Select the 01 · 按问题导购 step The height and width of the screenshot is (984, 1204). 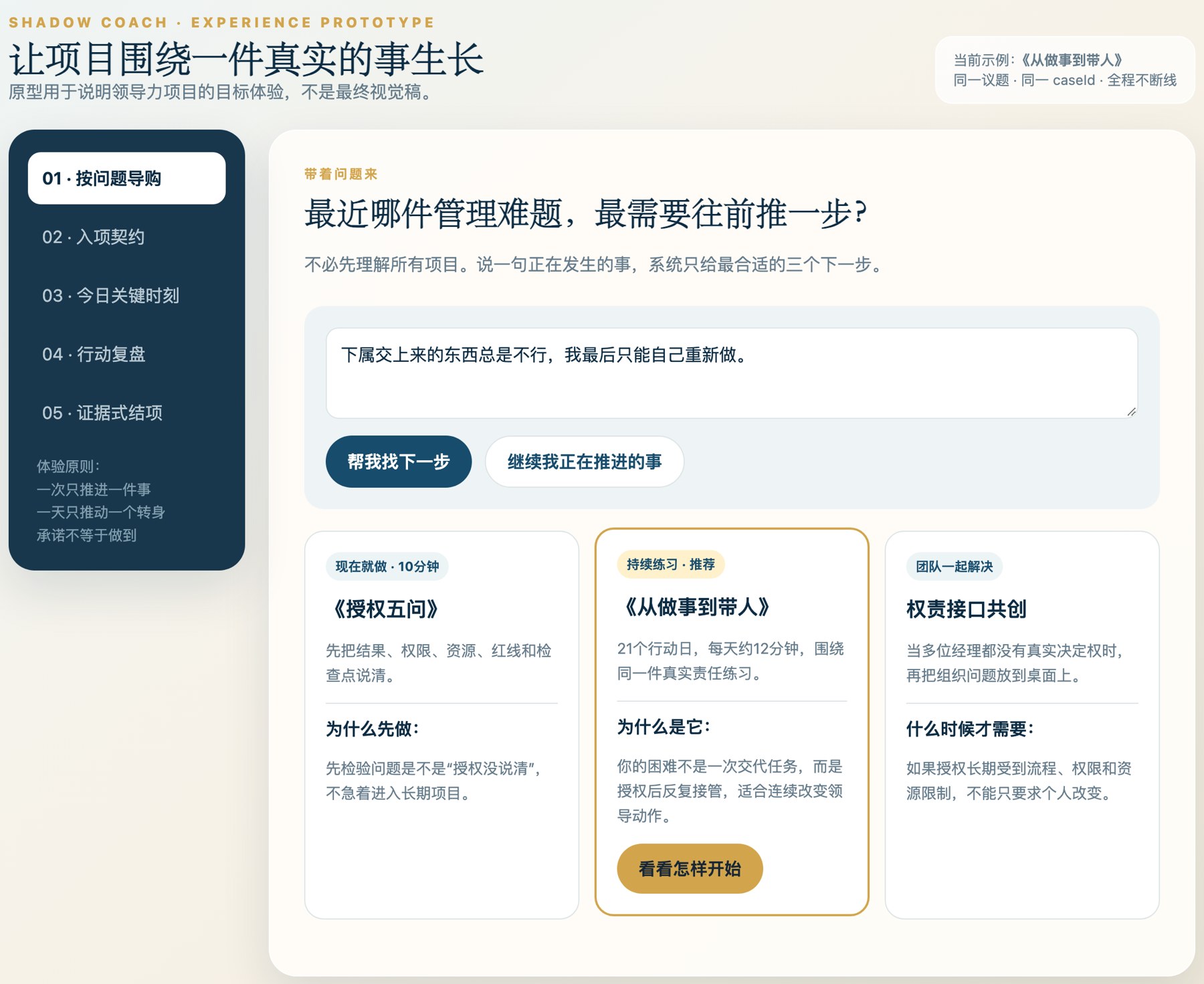[126, 178]
